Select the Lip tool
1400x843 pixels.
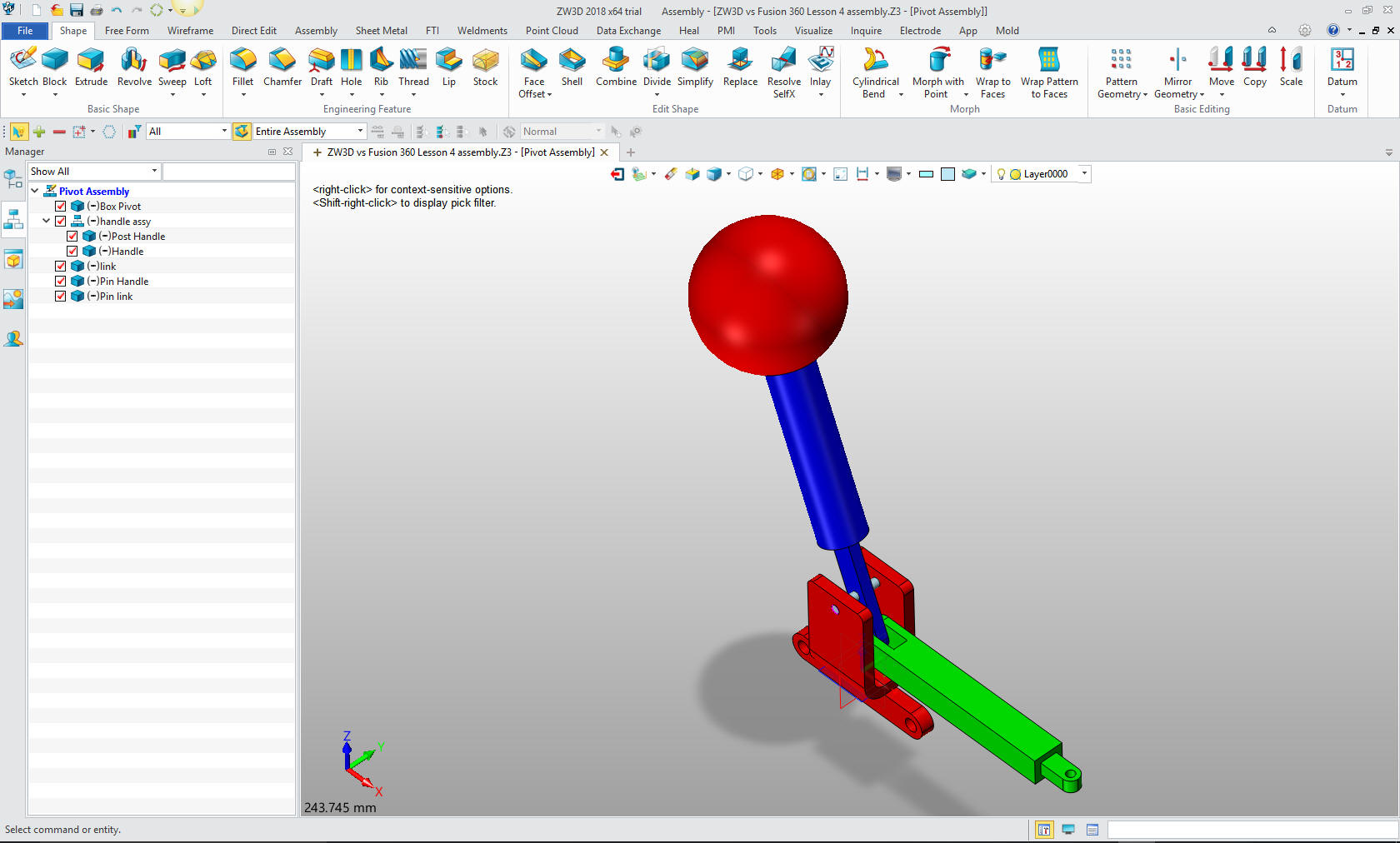pos(449,67)
